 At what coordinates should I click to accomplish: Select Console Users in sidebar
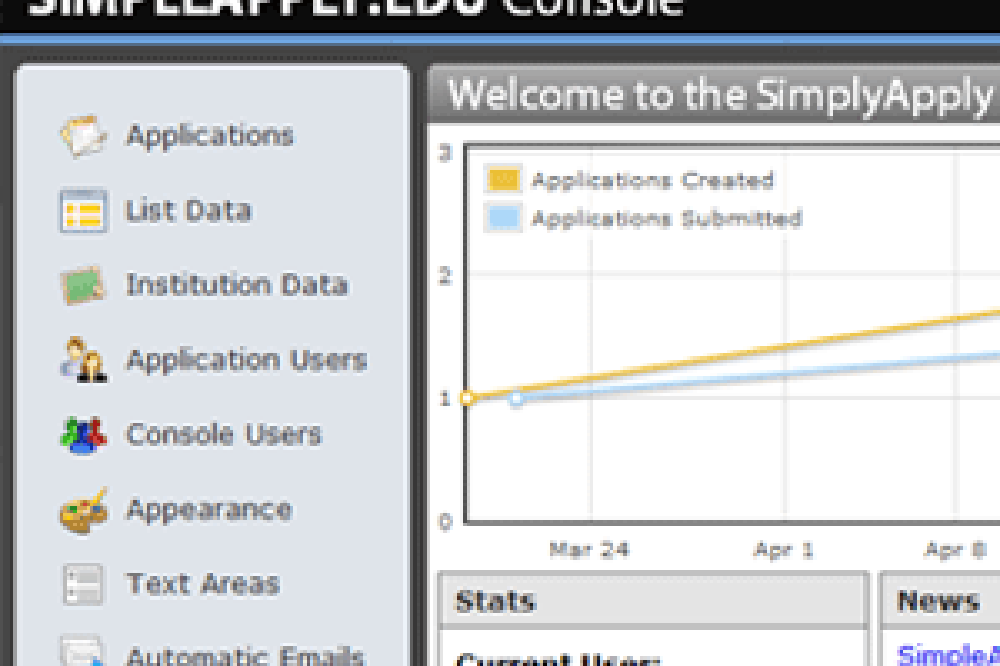[x=224, y=435]
